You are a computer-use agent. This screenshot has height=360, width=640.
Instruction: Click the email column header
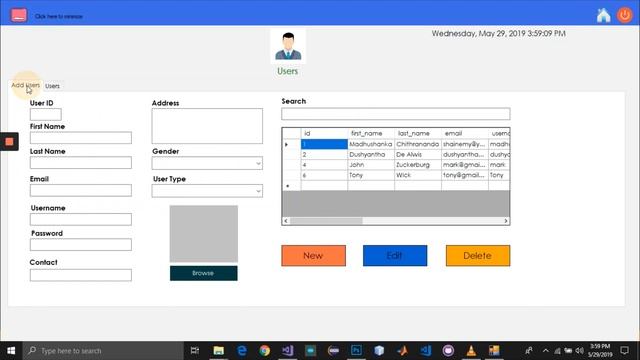pos(464,133)
